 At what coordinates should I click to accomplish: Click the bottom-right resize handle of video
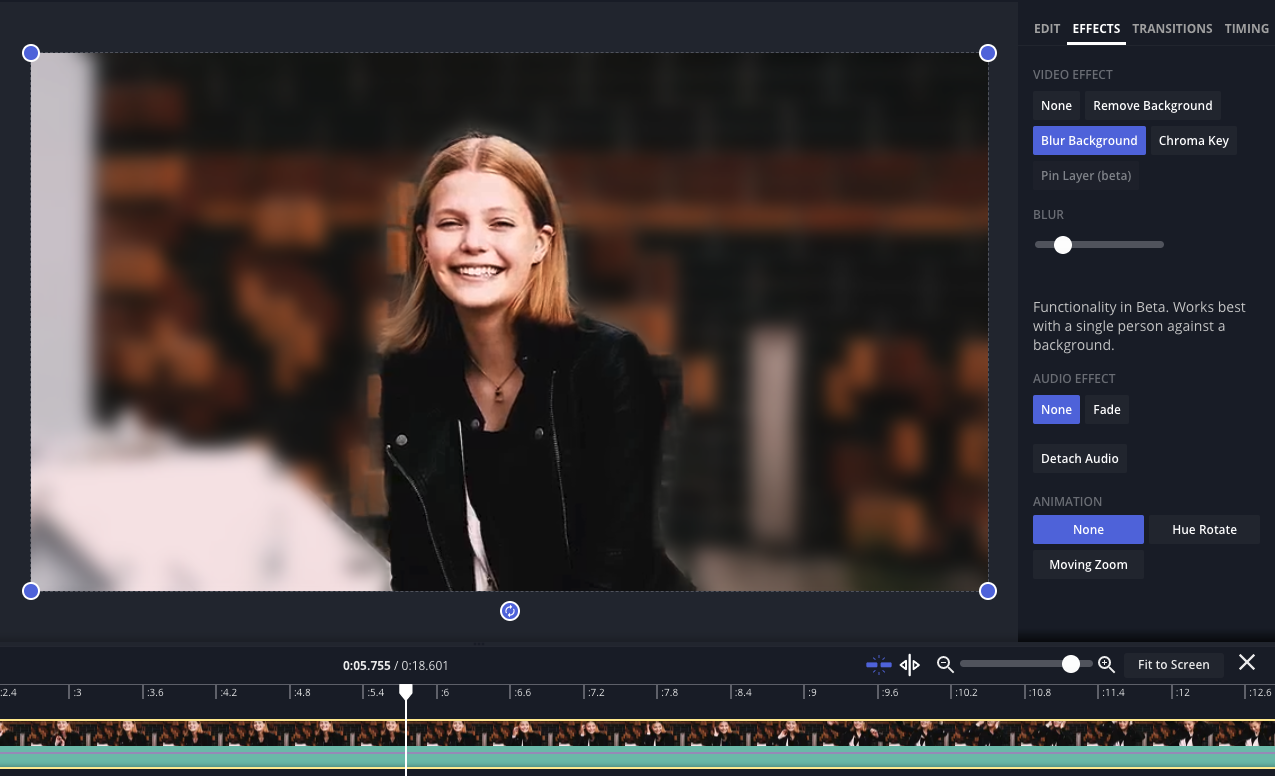(988, 591)
